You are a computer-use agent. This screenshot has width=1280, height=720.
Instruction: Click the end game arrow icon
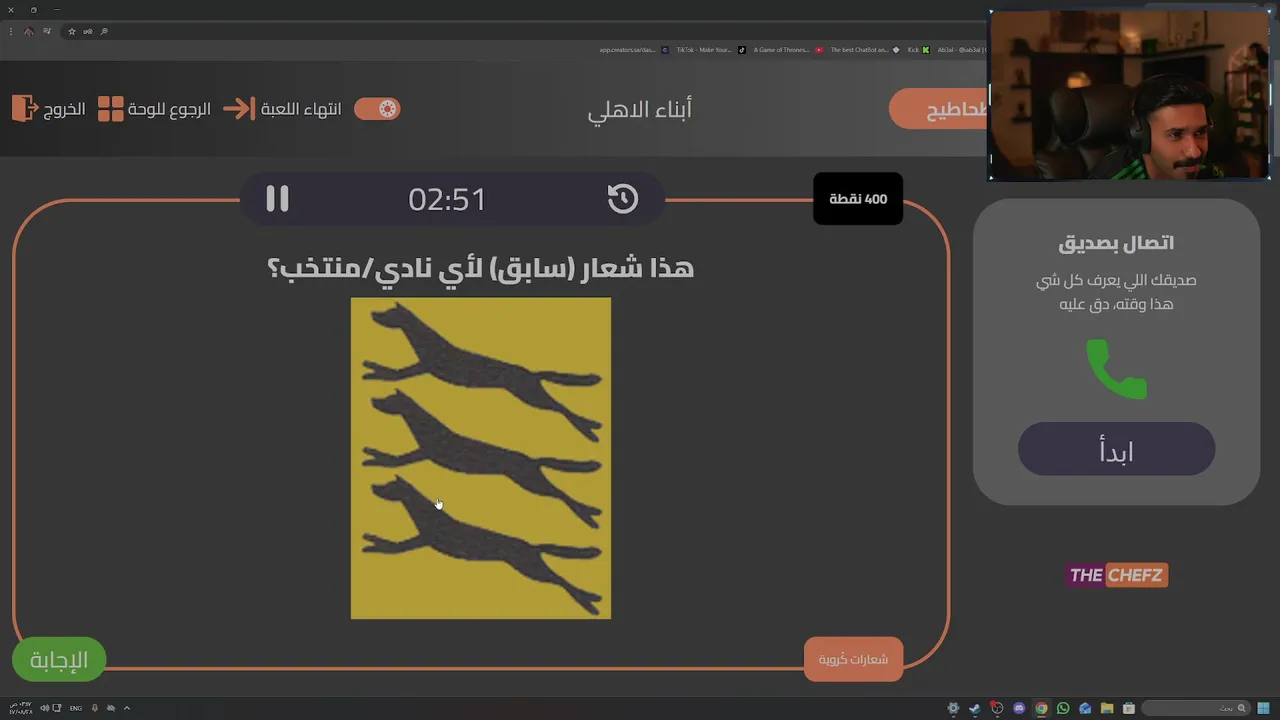tap(239, 109)
